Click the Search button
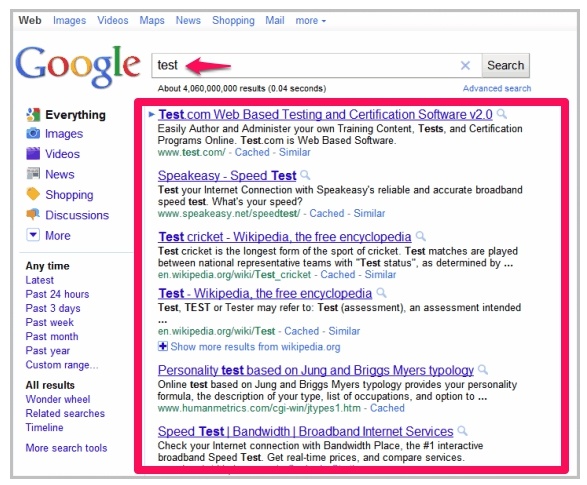Viewport: 587px width, 485px height. [x=505, y=65]
